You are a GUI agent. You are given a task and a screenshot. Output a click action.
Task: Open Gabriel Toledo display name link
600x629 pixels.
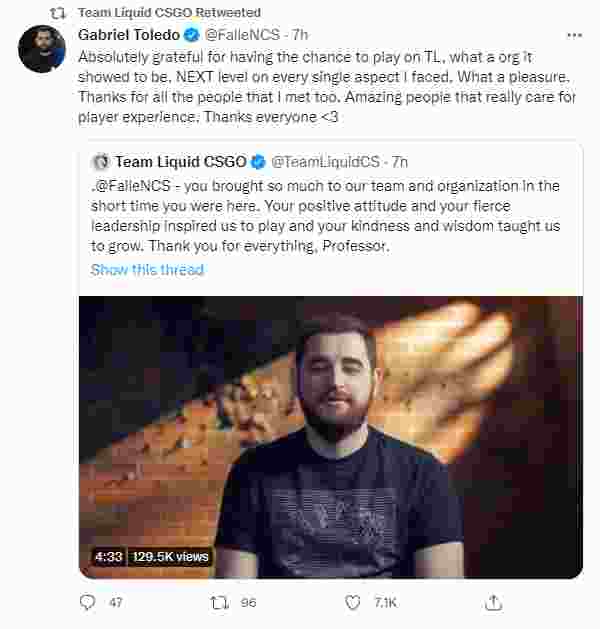(x=130, y=35)
